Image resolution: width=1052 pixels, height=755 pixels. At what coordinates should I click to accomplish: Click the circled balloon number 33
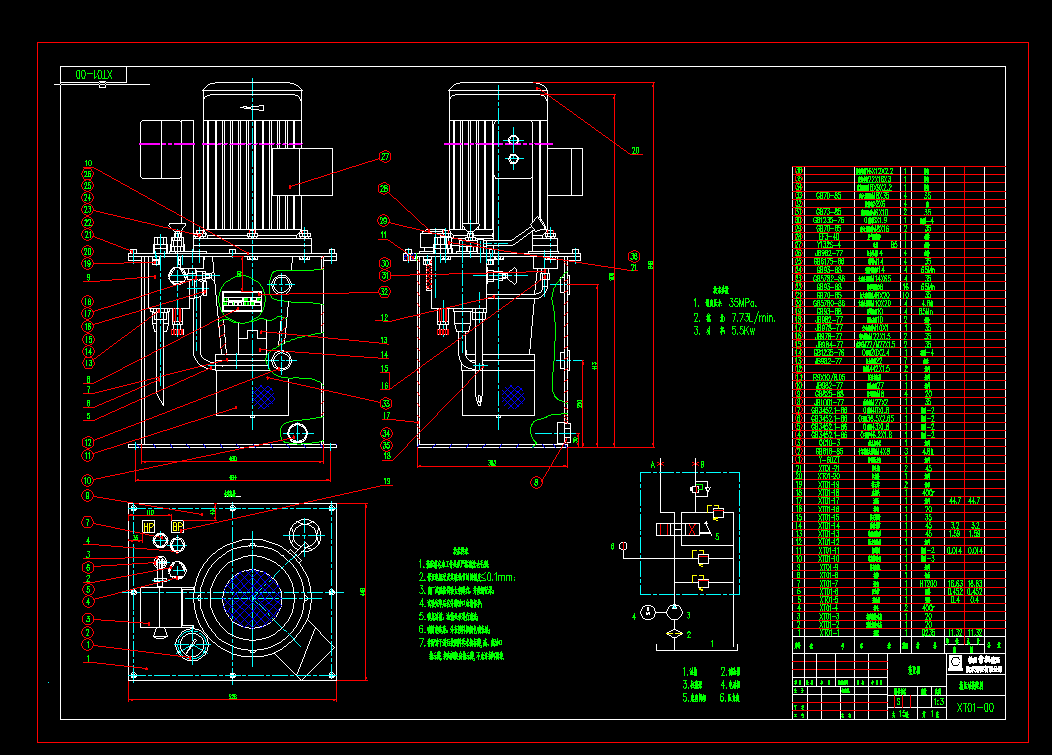(x=386, y=403)
